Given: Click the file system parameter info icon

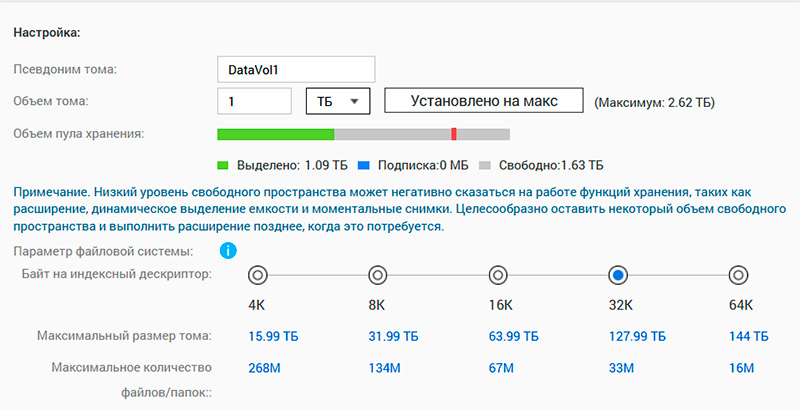Looking at the screenshot, I should pyautogui.click(x=228, y=250).
